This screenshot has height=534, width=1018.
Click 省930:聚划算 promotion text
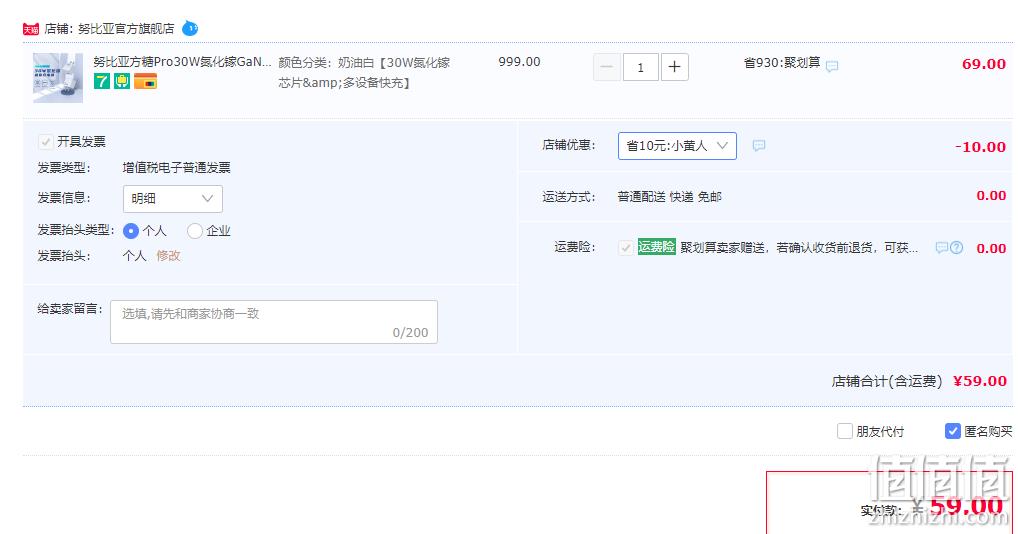[782, 63]
